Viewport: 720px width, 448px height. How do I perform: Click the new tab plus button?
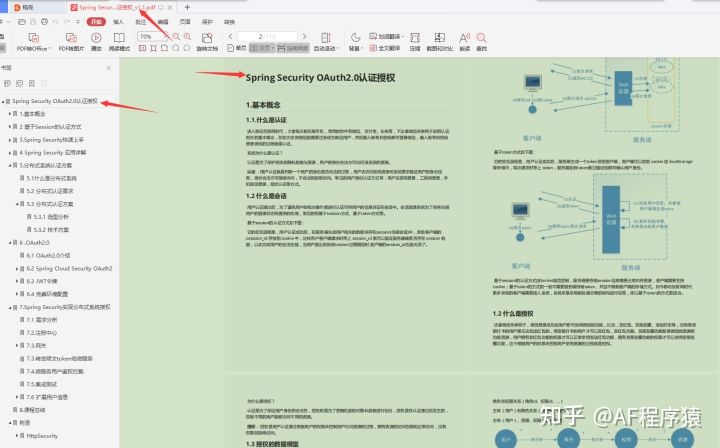(x=187, y=7)
